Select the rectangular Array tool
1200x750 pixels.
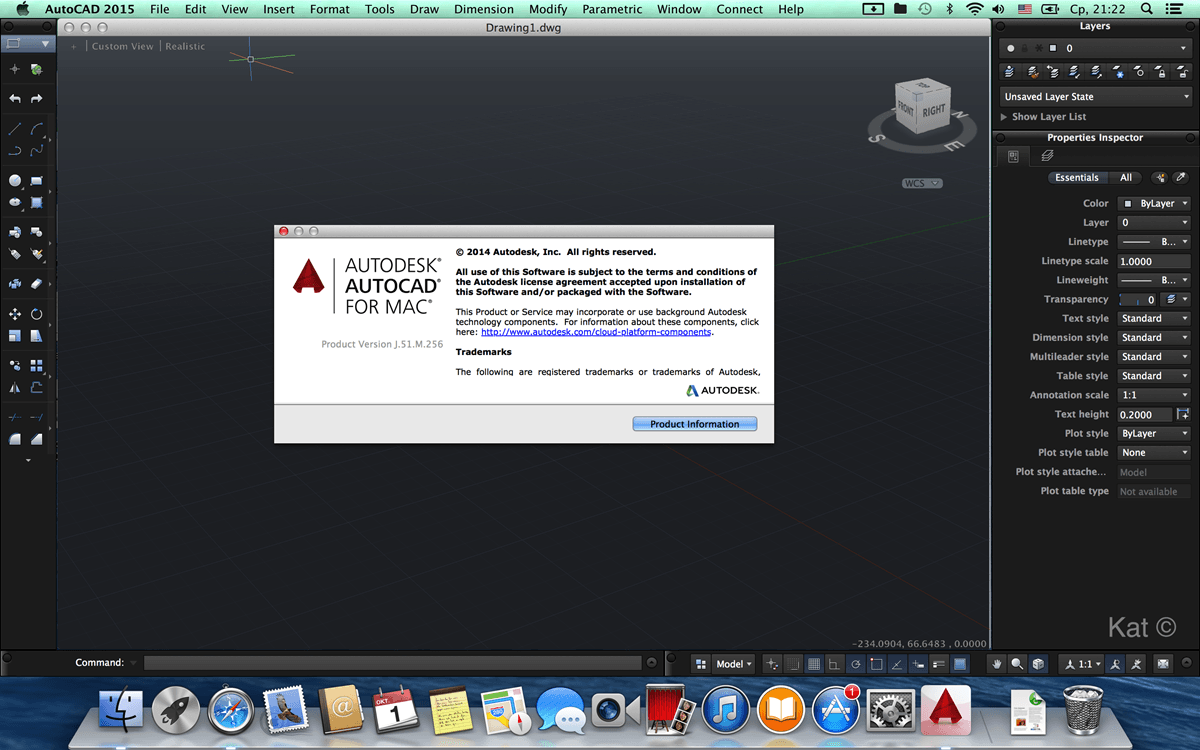[37, 366]
